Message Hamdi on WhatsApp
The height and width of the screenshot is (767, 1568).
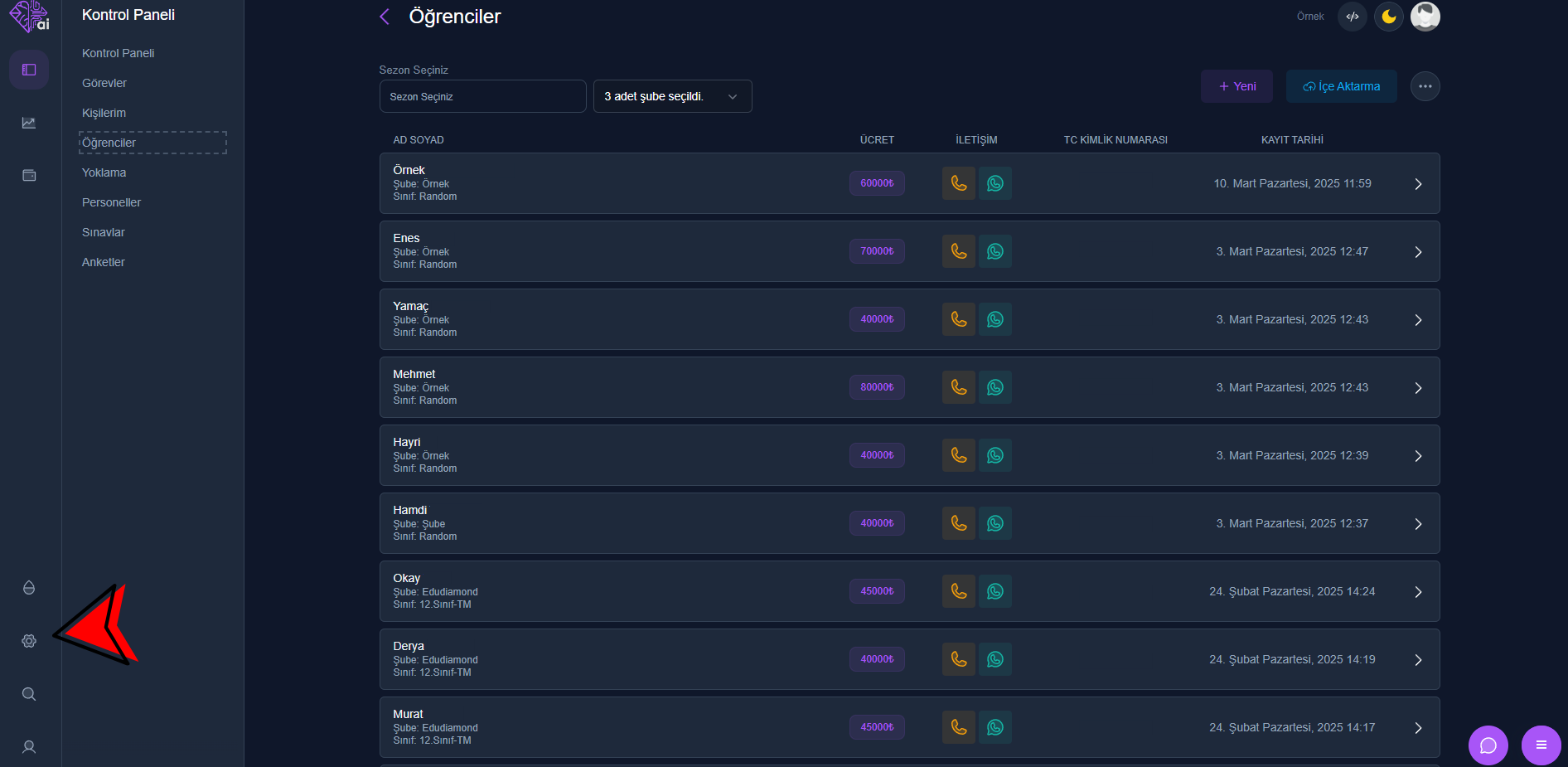995,523
